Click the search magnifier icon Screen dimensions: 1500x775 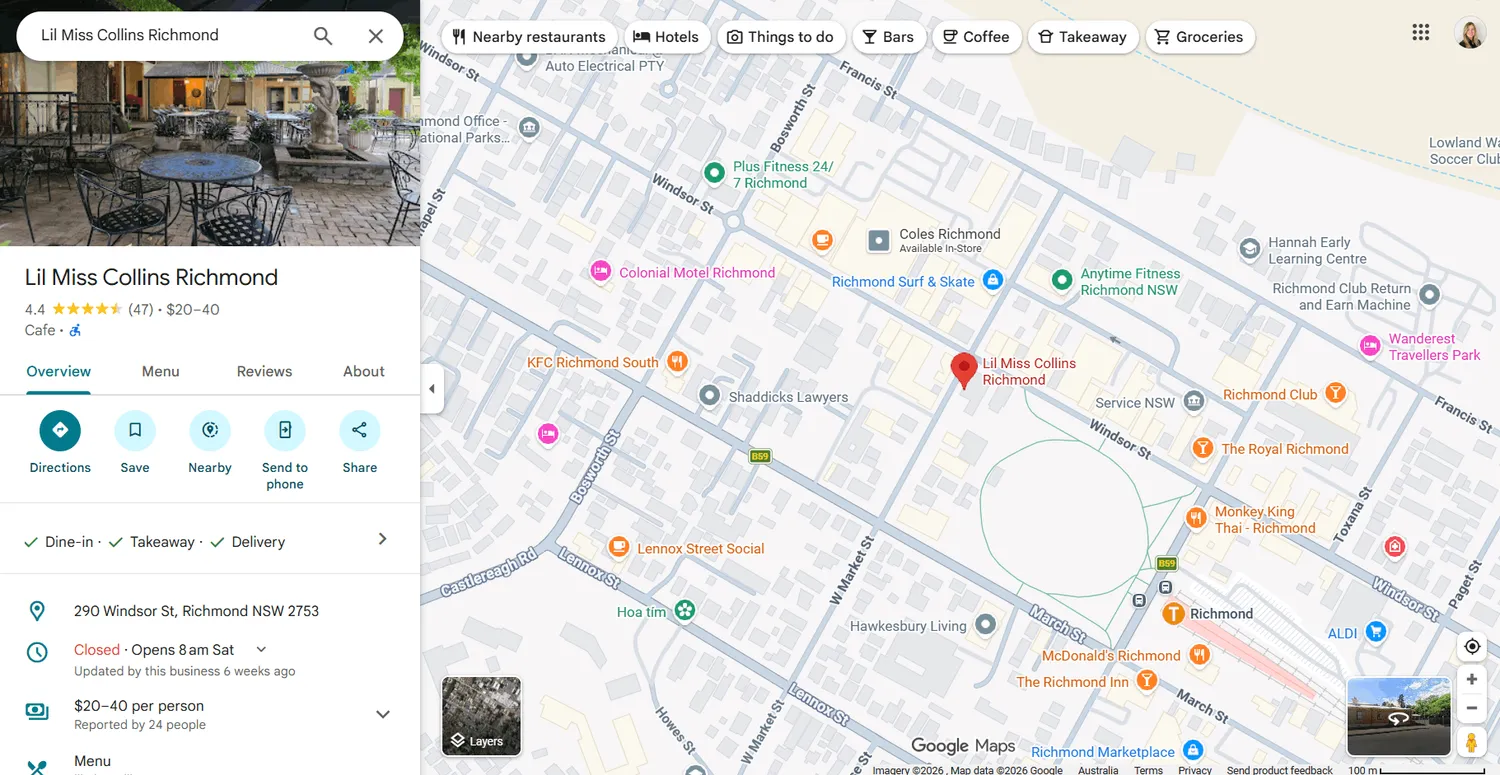323,36
